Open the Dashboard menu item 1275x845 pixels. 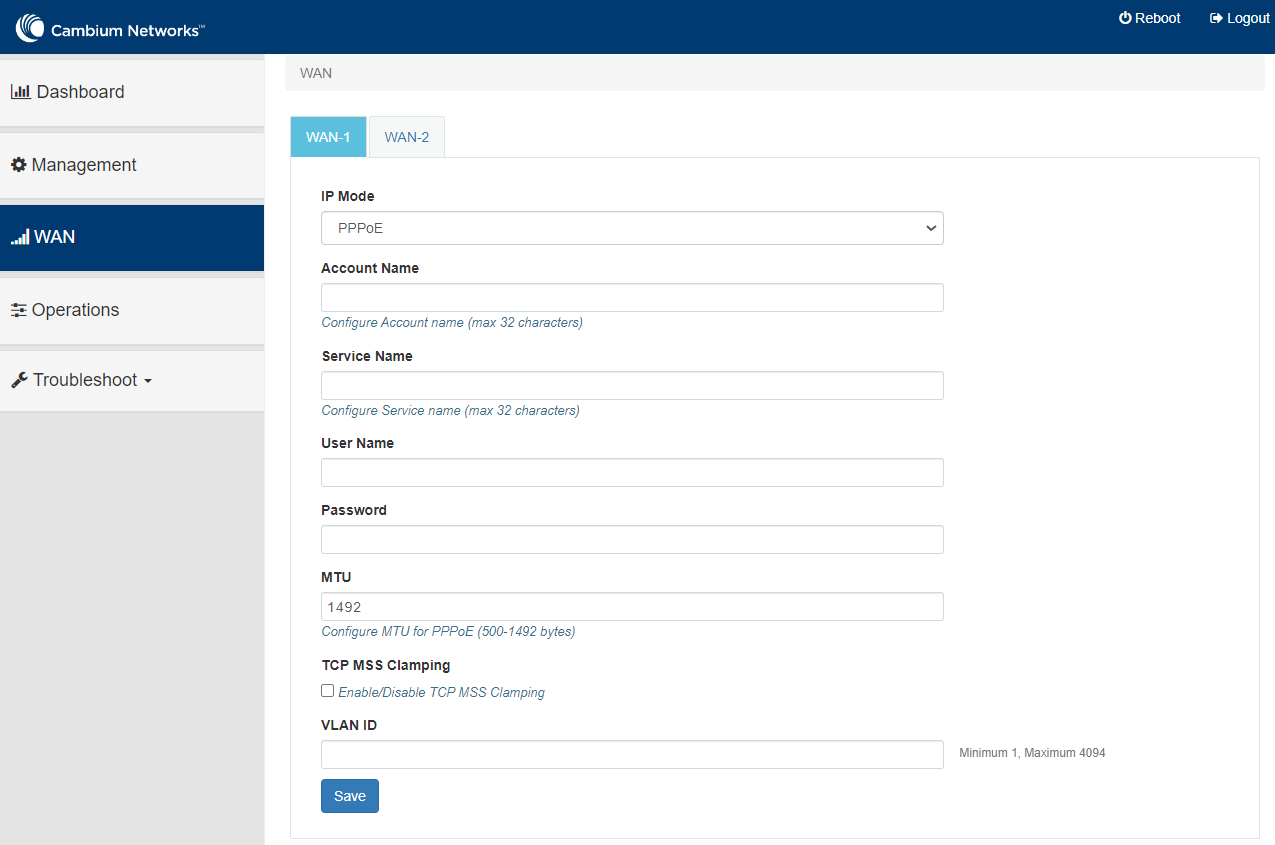coord(132,92)
